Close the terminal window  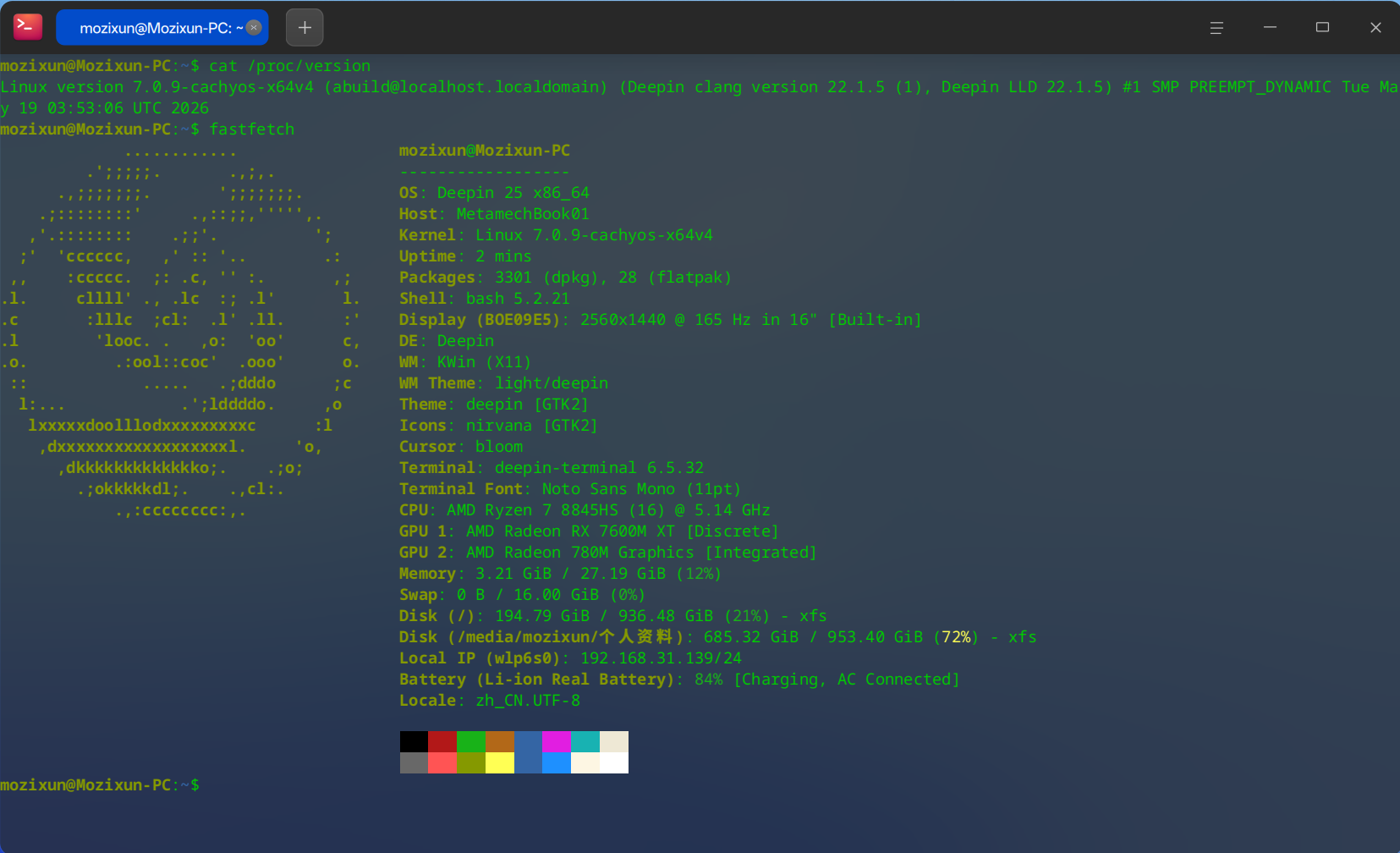click(x=1375, y=28)
